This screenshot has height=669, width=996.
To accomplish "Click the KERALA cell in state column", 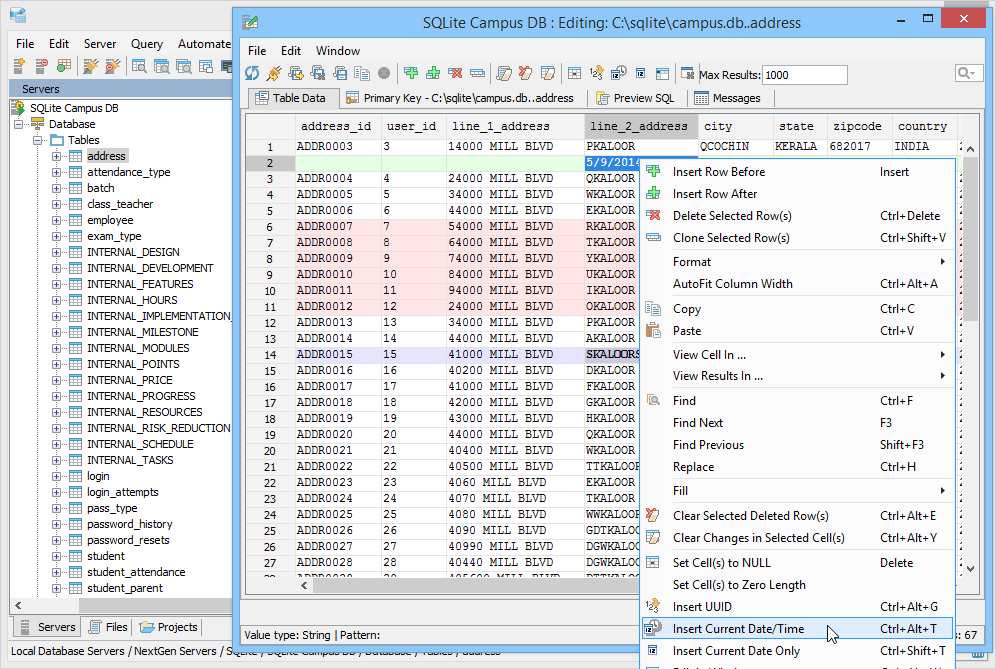I will pos(798,147).
